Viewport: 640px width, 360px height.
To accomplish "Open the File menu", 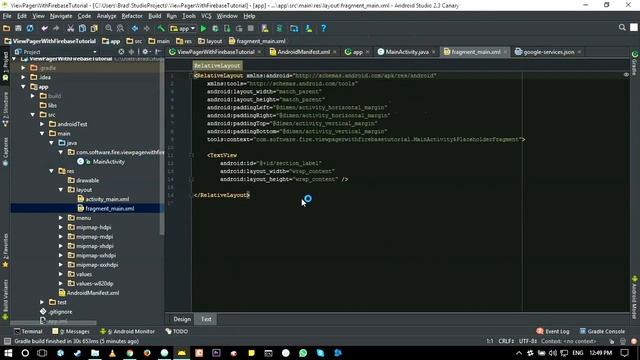I will pos(7,16).
